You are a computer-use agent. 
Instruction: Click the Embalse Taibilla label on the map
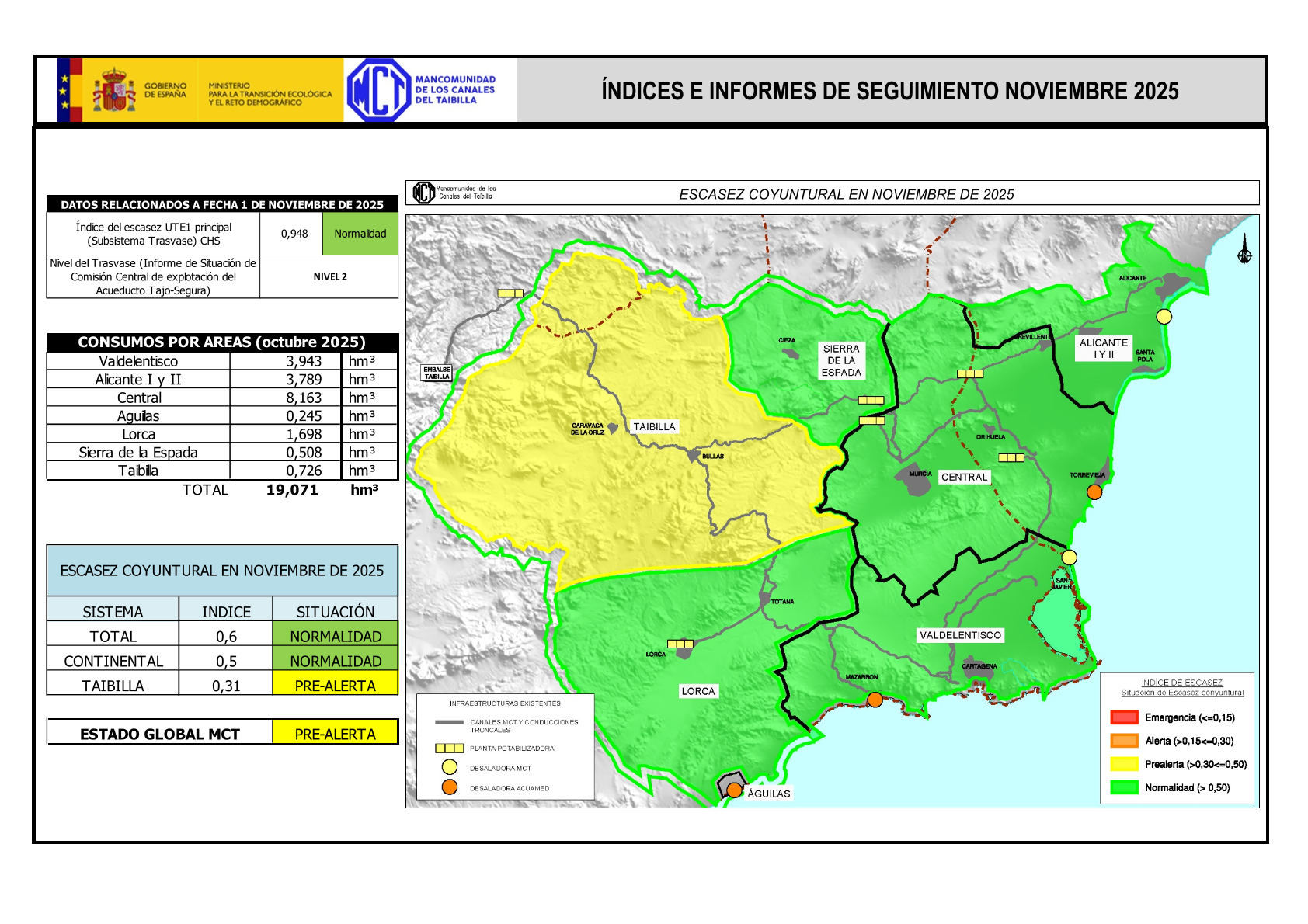point(437,373)
